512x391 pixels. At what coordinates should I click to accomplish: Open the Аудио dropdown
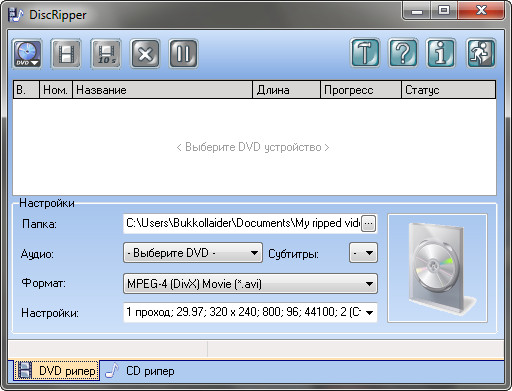tap(193, 253)
